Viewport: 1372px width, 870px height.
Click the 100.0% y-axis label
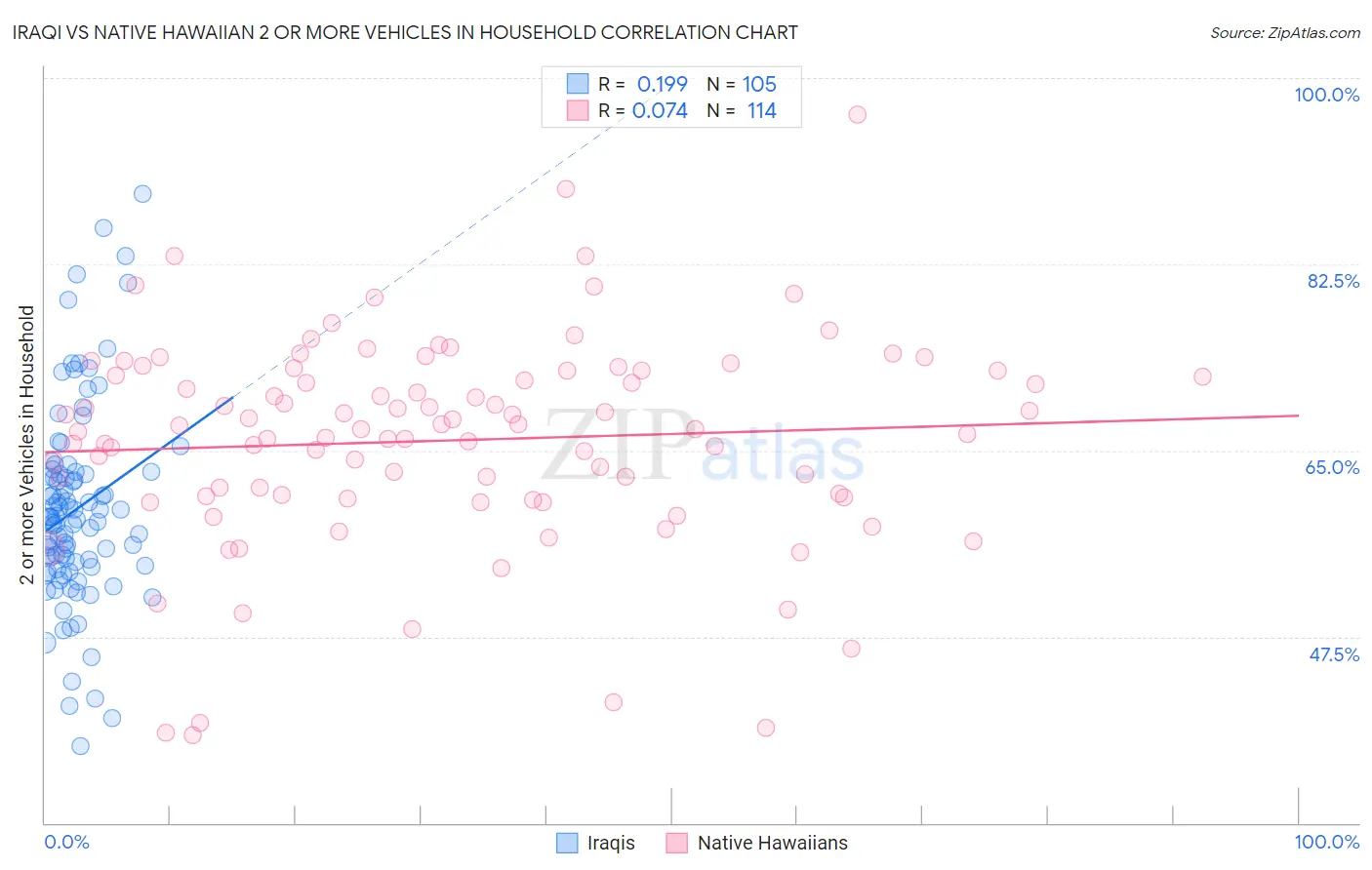click(1326, 95)
